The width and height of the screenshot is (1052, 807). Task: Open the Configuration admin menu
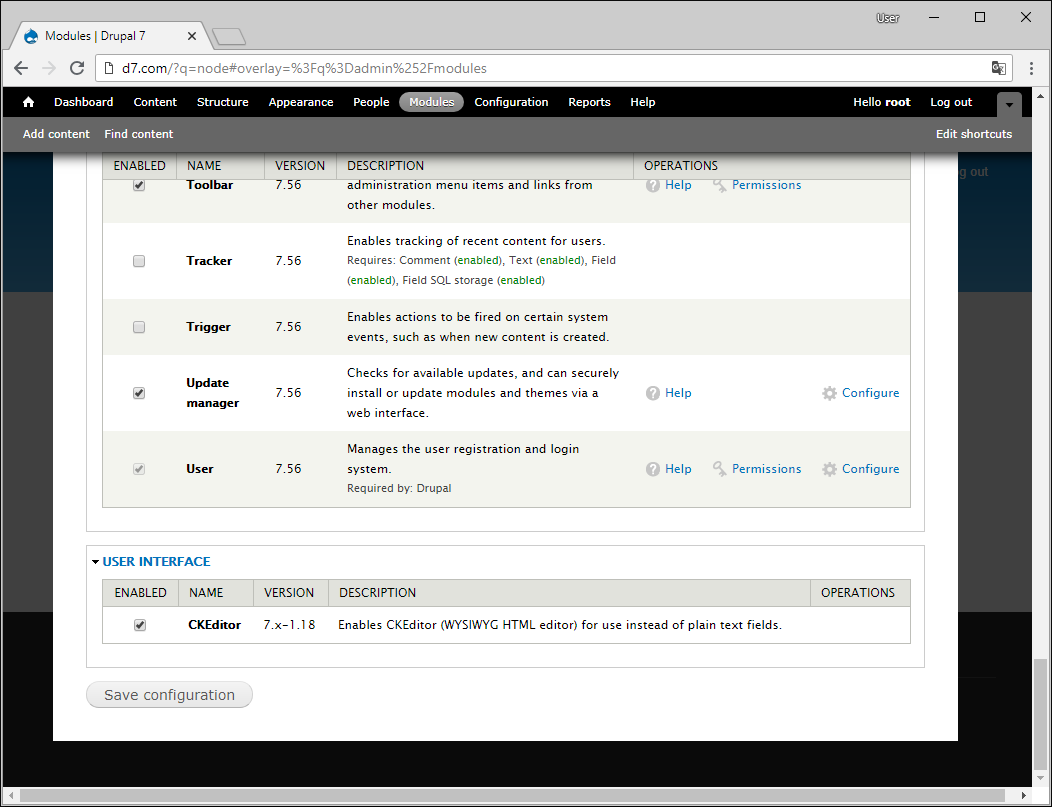pos(511,102)
